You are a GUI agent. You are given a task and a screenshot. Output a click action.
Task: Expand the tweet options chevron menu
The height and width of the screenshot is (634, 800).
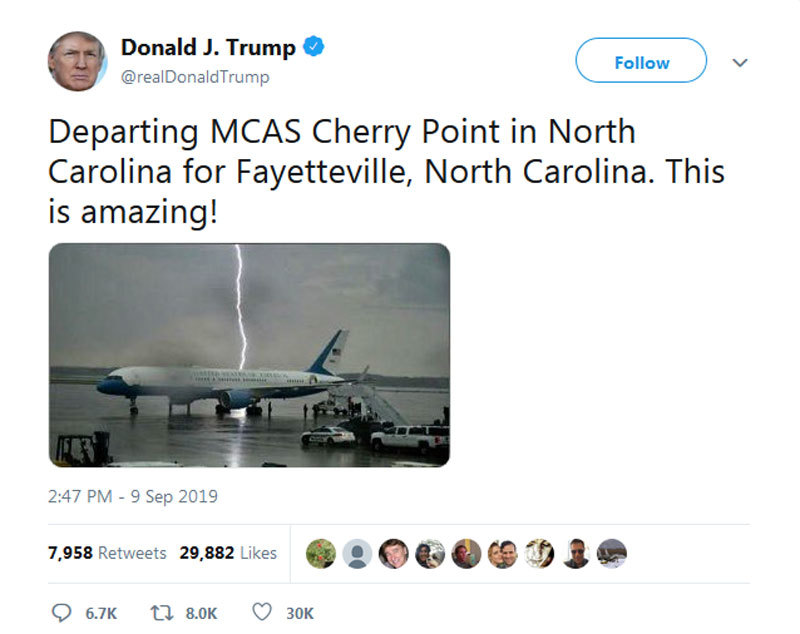click(x=740, y=62)
